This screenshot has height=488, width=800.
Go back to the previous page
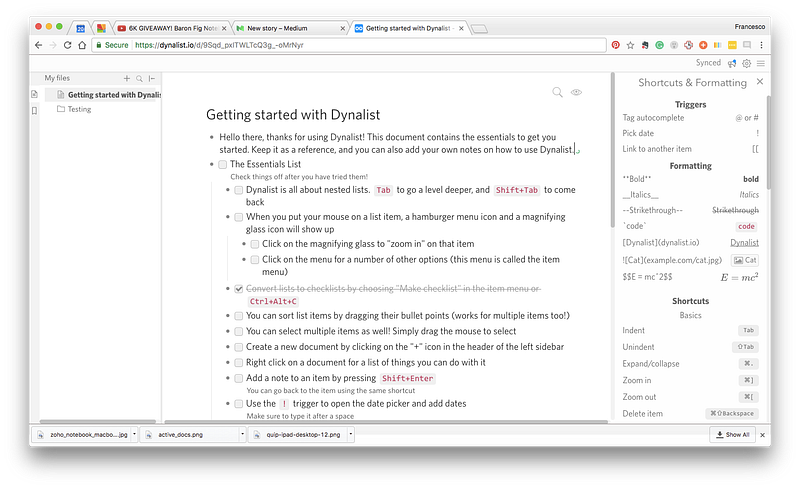(38, 45)
